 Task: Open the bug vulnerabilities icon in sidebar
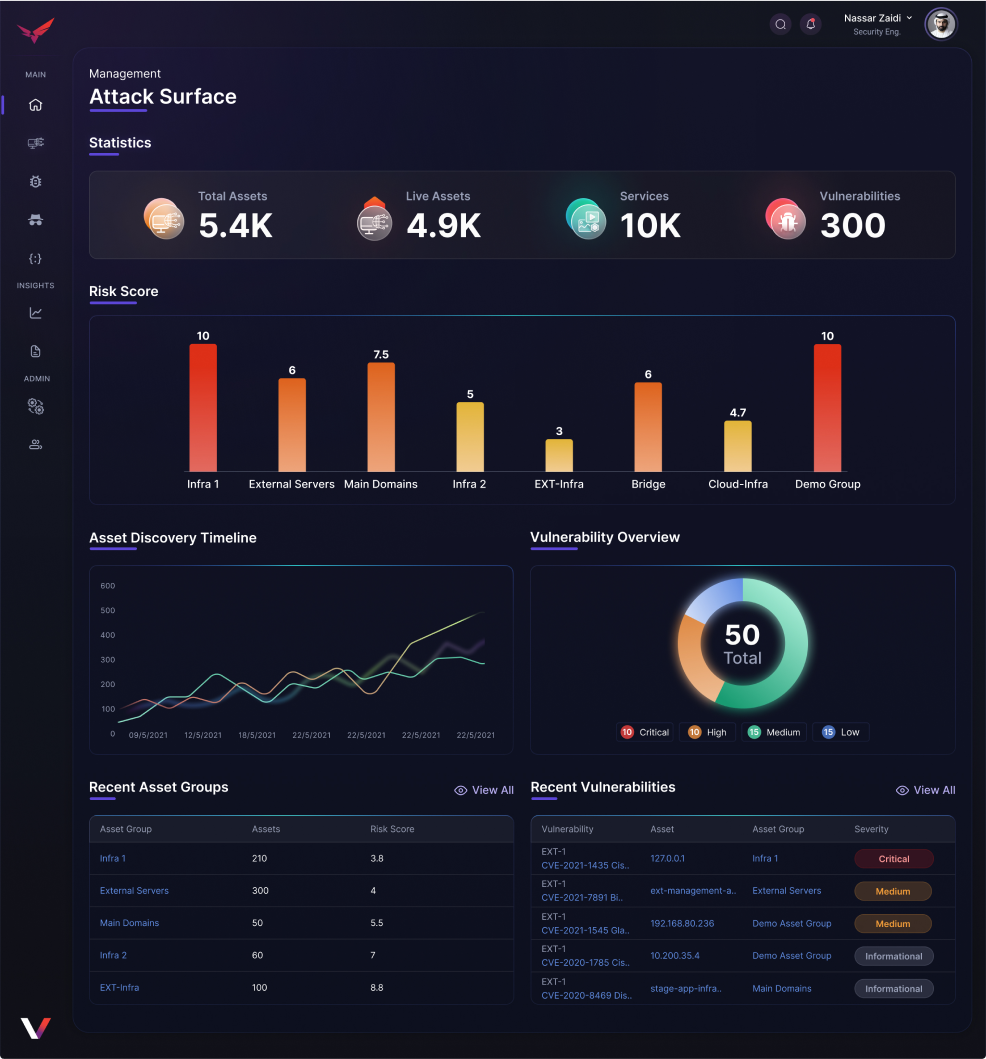(36, 182)
